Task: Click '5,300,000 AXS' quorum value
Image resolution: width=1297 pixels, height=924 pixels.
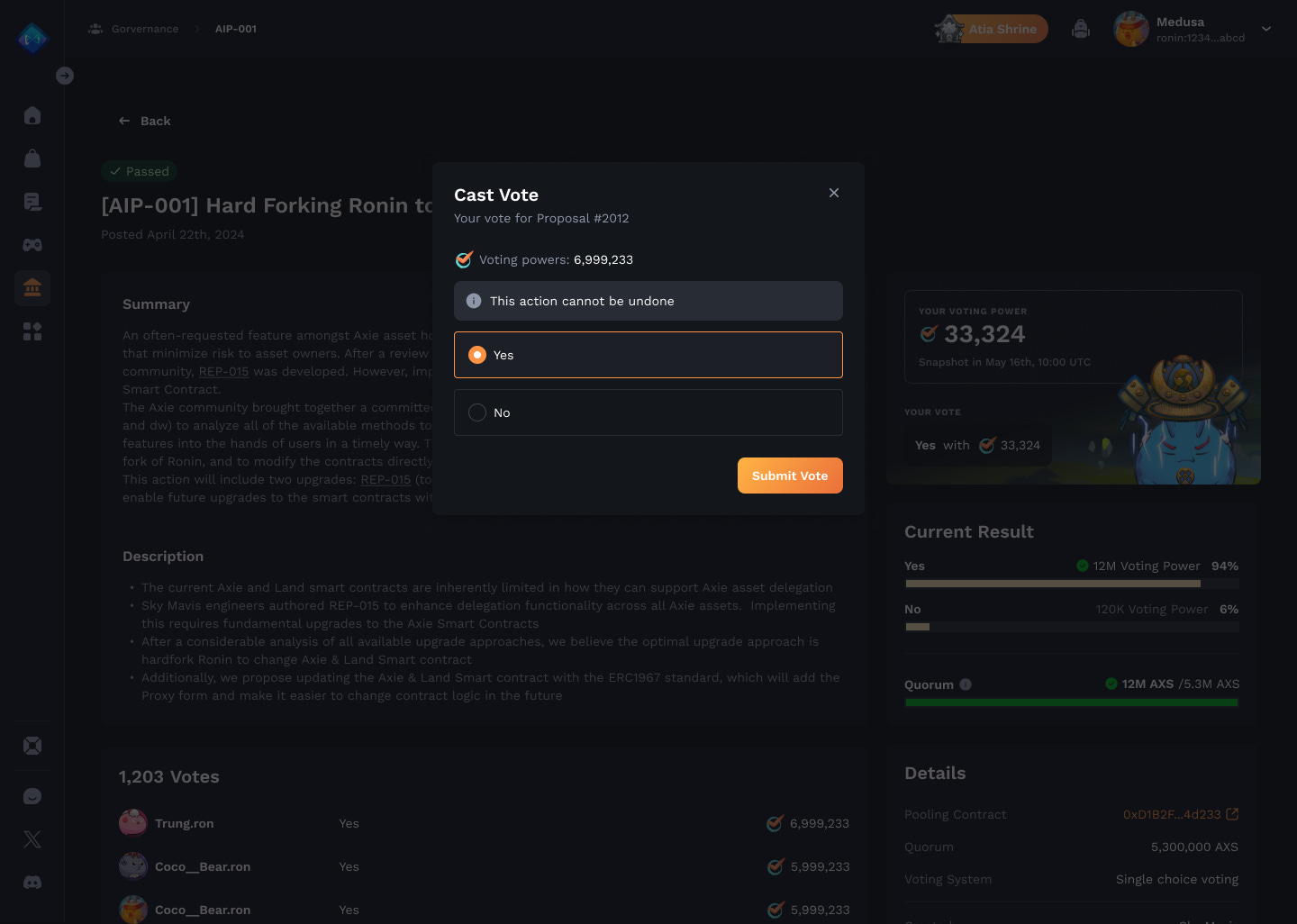Action: 1194,847
